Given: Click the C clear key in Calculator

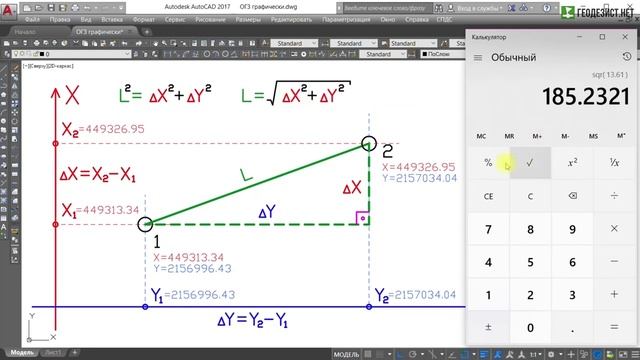Looking at the screenshot, I should pos(530,196).
